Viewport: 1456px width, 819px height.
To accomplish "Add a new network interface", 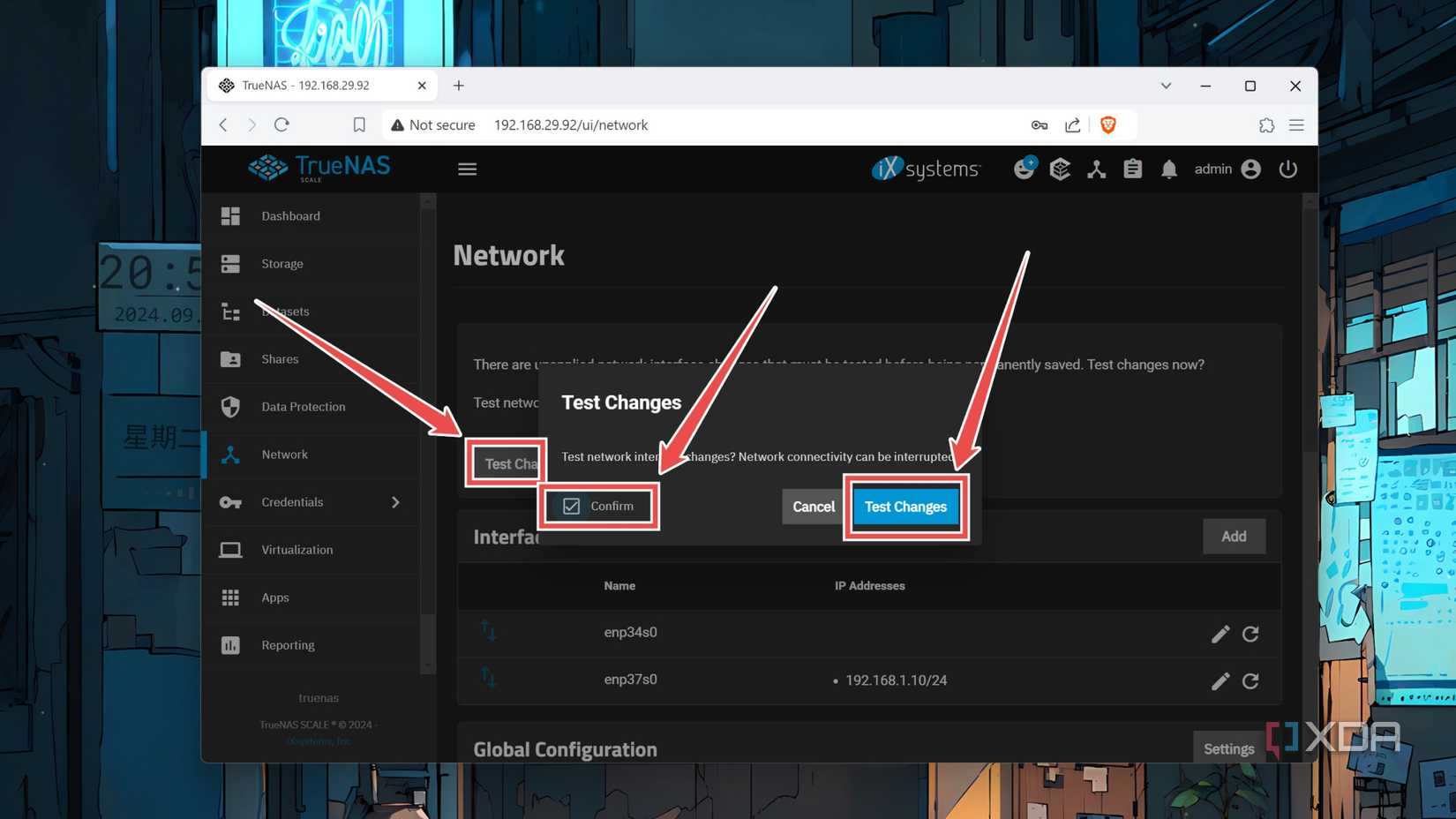I will click(1234, 537).
